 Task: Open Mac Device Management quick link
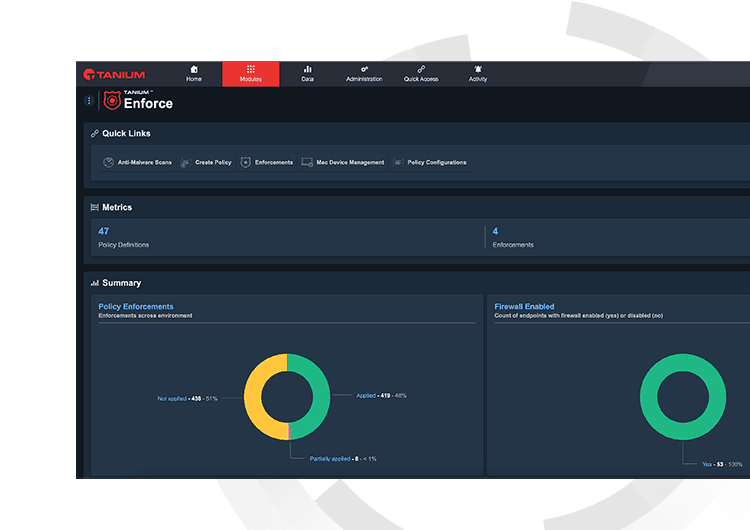coord(343,163)
